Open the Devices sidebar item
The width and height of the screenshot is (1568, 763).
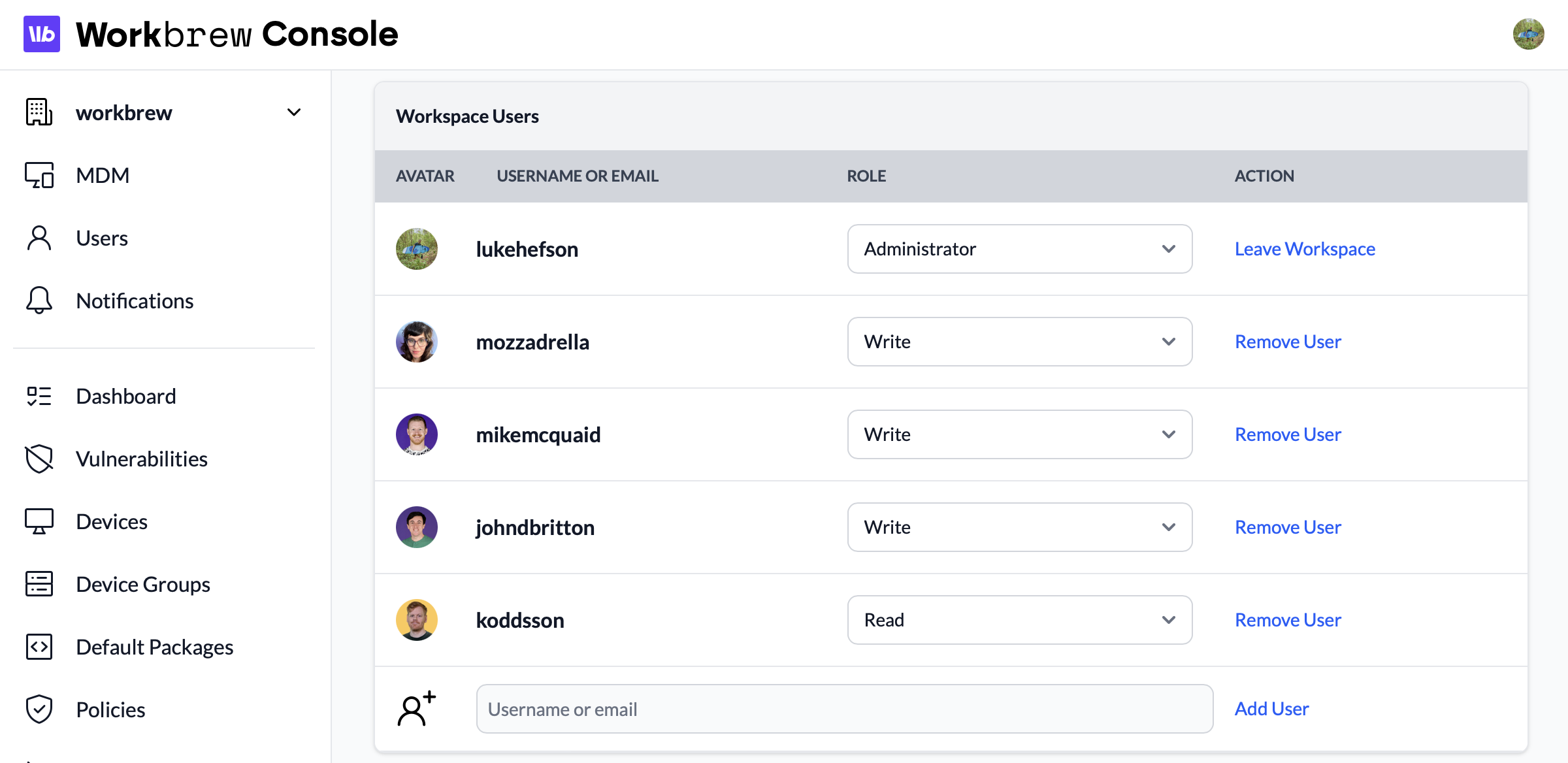(111, 521)
